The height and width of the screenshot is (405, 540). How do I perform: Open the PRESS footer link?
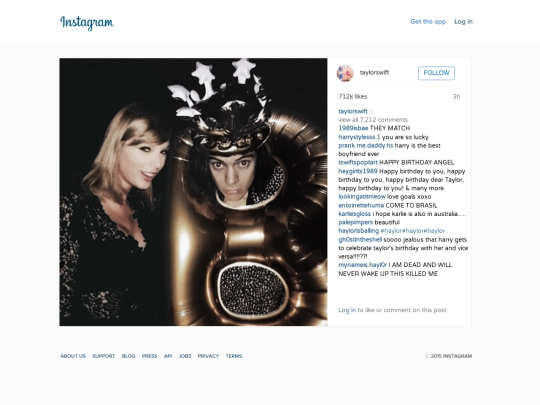click(x=149, y=356)
